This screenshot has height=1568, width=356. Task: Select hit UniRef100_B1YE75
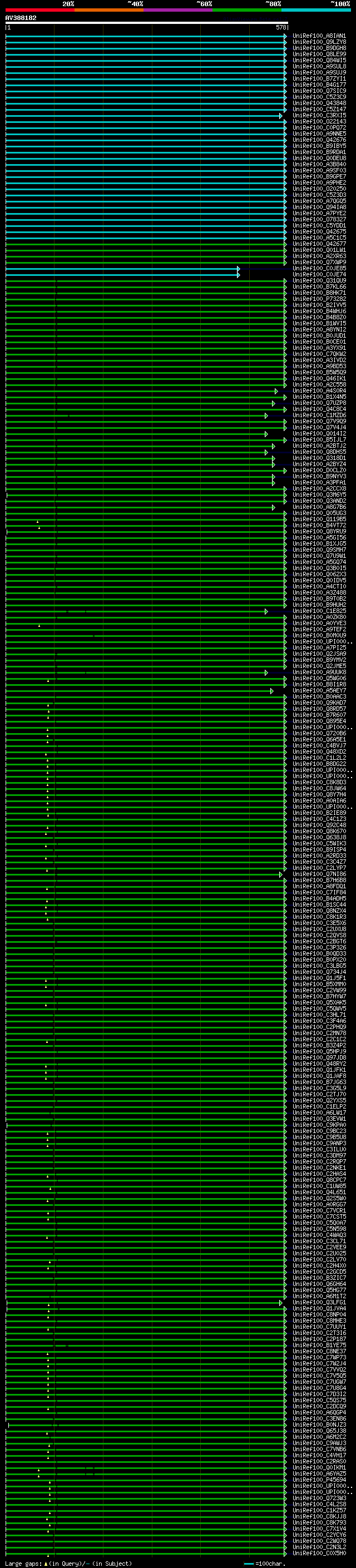point(319,1345)
